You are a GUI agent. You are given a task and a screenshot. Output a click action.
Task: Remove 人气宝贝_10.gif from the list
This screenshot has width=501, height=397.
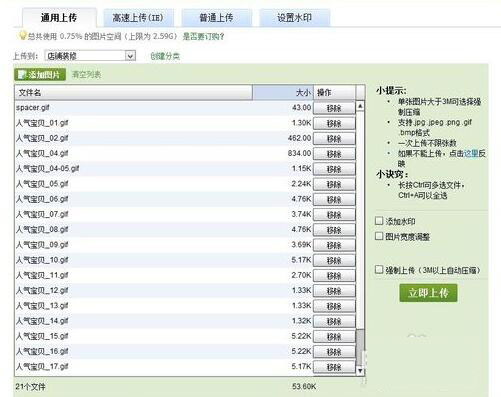(334, 261)
